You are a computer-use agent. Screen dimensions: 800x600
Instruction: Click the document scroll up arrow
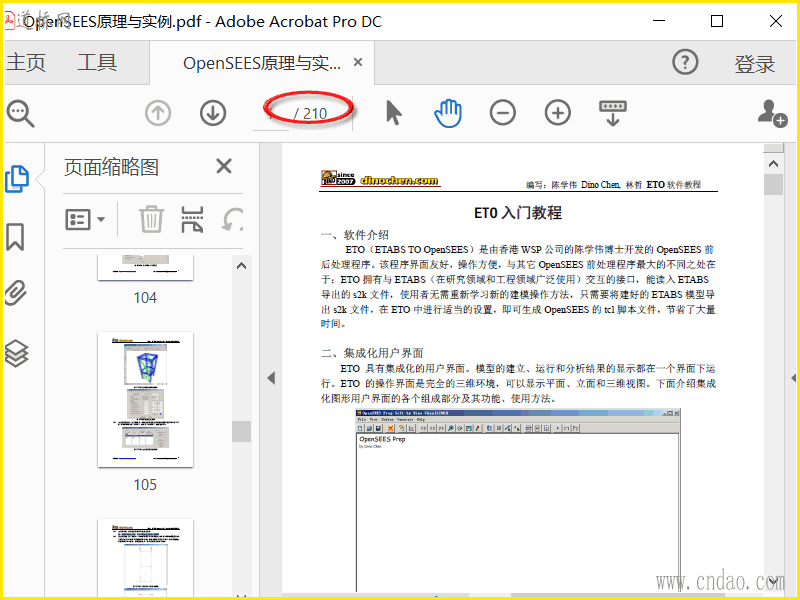[x=773, y=164]
